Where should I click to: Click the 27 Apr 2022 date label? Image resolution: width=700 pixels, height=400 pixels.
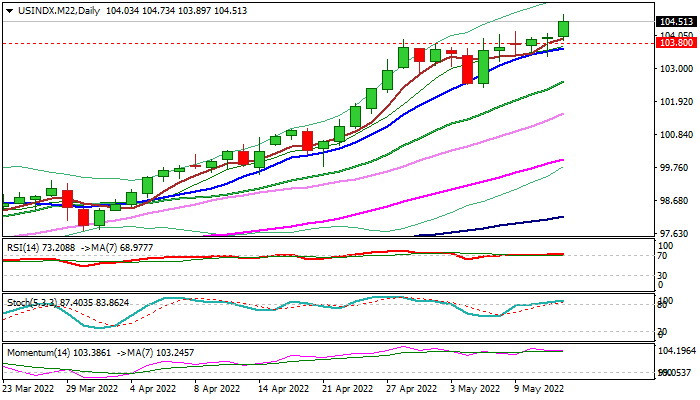pos(413,388)
